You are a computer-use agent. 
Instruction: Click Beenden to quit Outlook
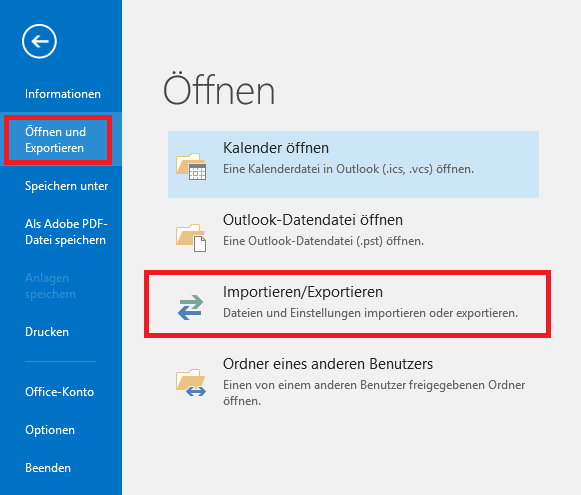[48, 468]
